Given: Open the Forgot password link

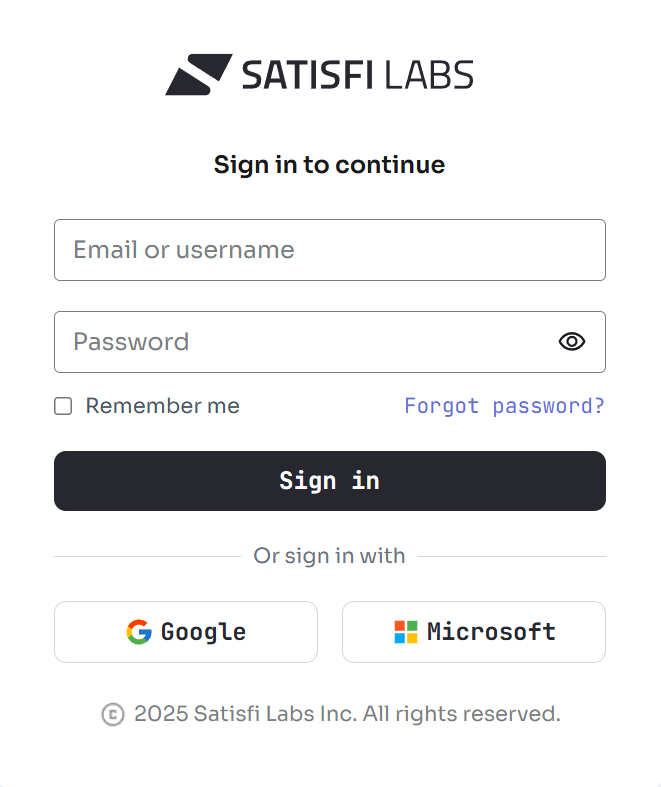Looking at the screenshot, I should [x=504, y=406].
